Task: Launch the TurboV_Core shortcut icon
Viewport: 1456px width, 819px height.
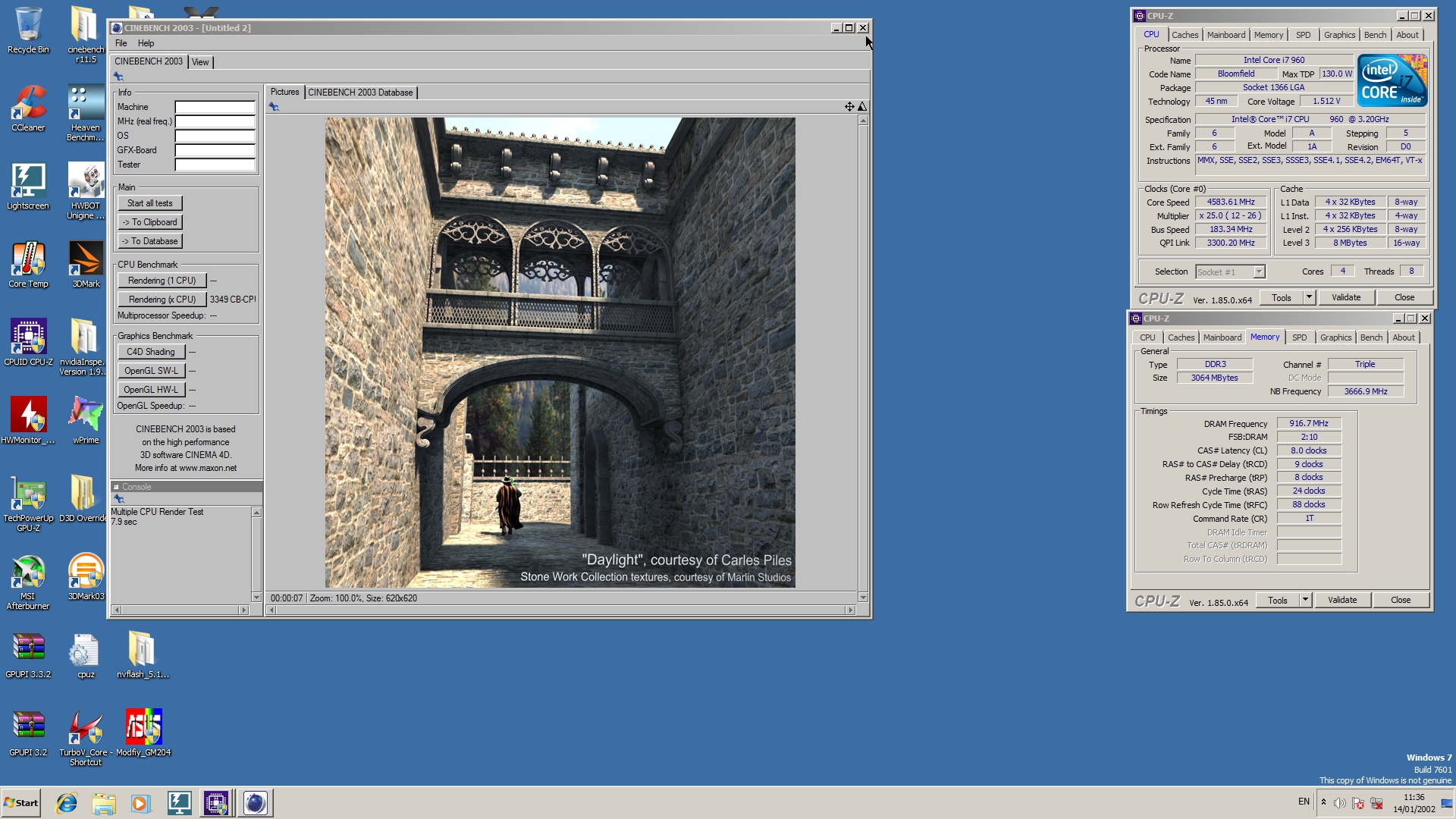Action: tap(86, 738)
